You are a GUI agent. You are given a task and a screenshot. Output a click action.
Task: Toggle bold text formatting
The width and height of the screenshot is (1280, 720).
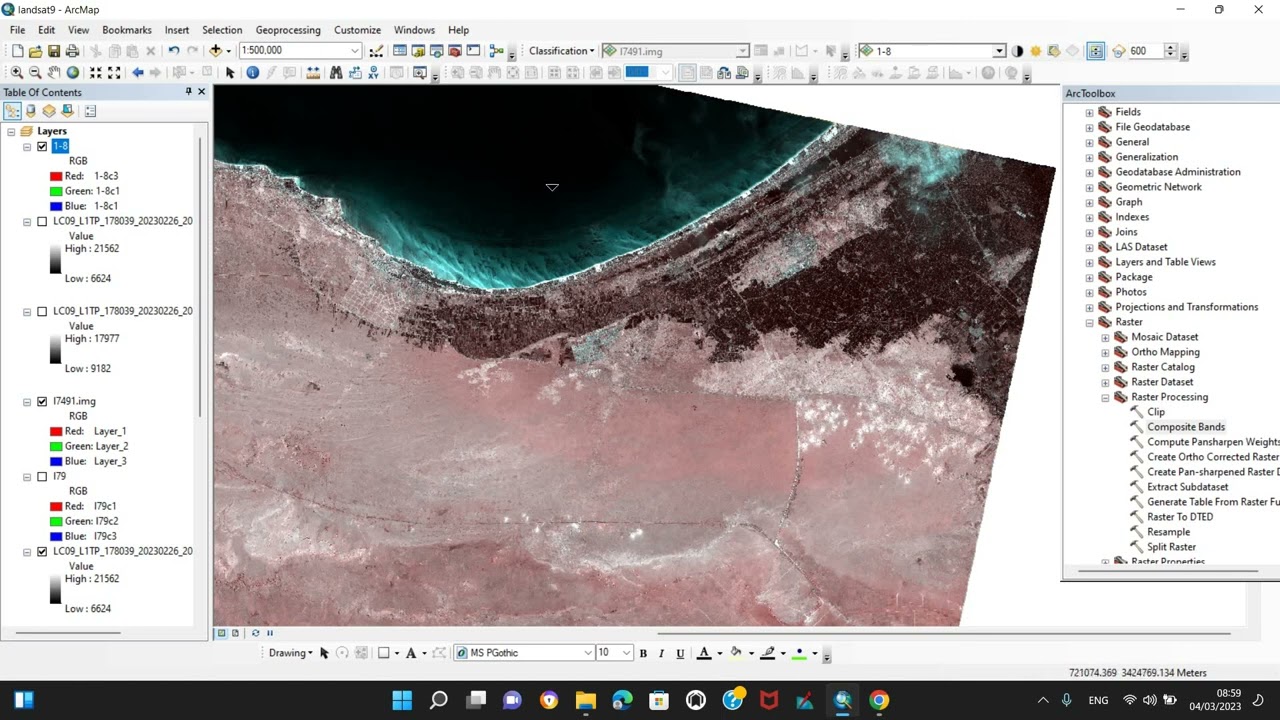[x=643, y=653]
